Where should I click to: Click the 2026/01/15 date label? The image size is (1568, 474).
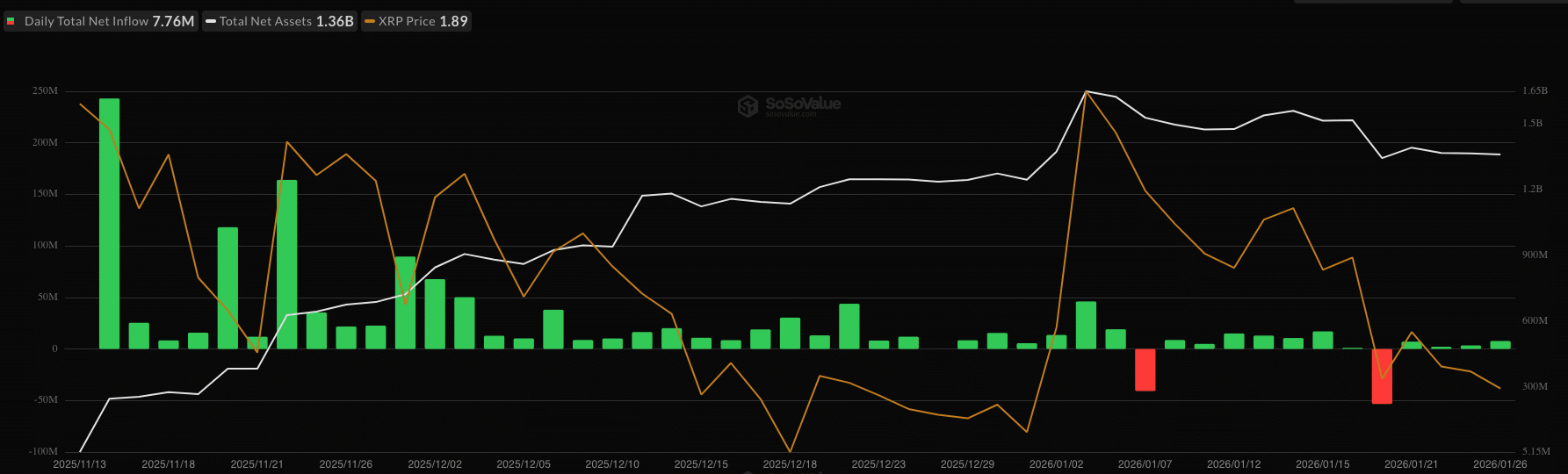1323,464
